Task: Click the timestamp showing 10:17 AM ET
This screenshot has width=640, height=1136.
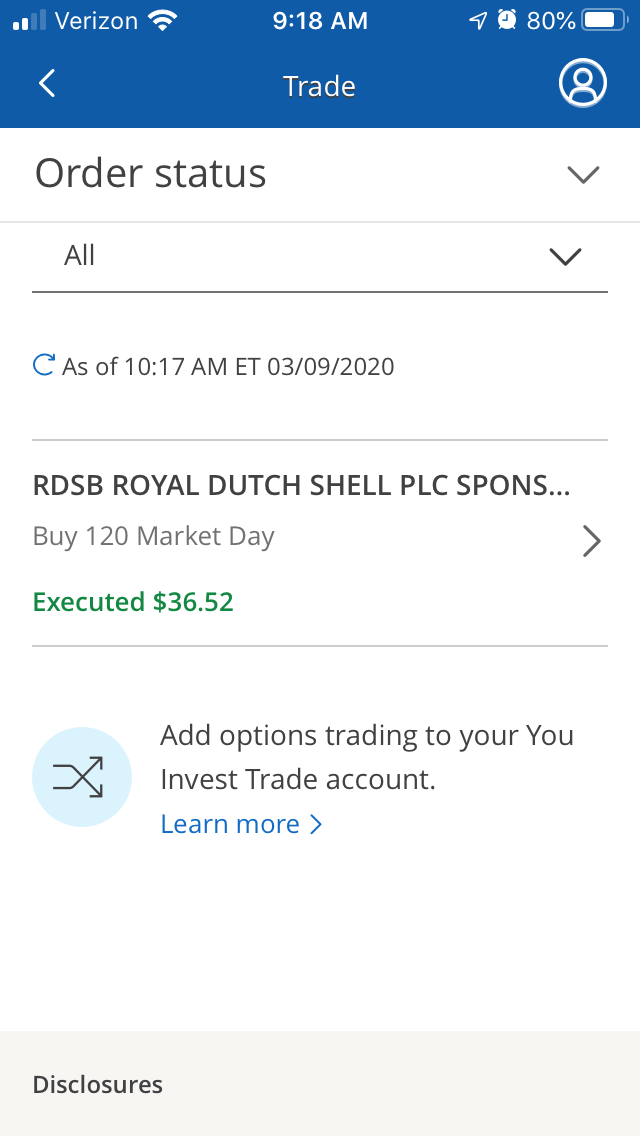Action: tap(229, 366)
